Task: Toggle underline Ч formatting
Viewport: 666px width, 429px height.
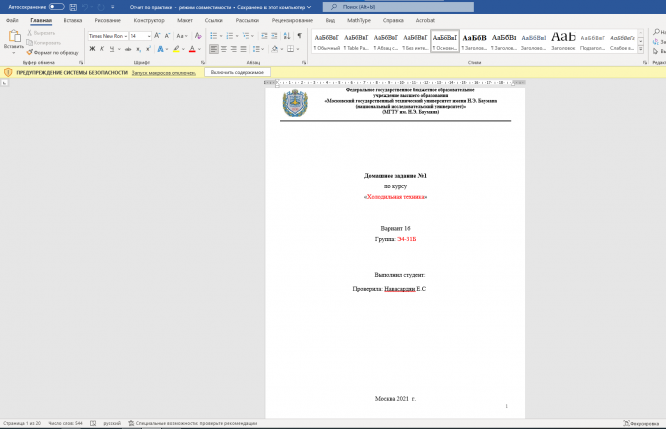Action: pos(112,49)
